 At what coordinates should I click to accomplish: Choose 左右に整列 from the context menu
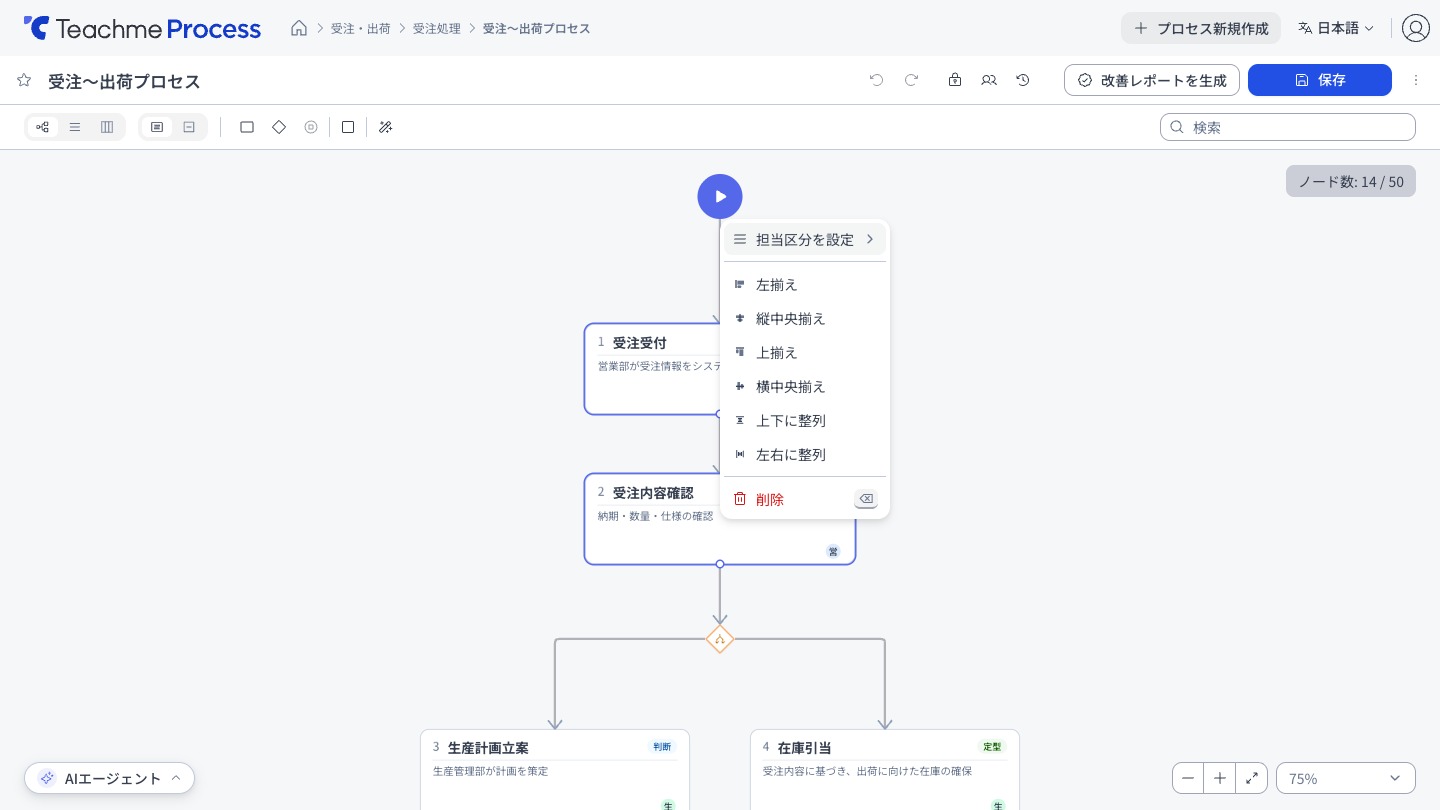click(805, 455)
